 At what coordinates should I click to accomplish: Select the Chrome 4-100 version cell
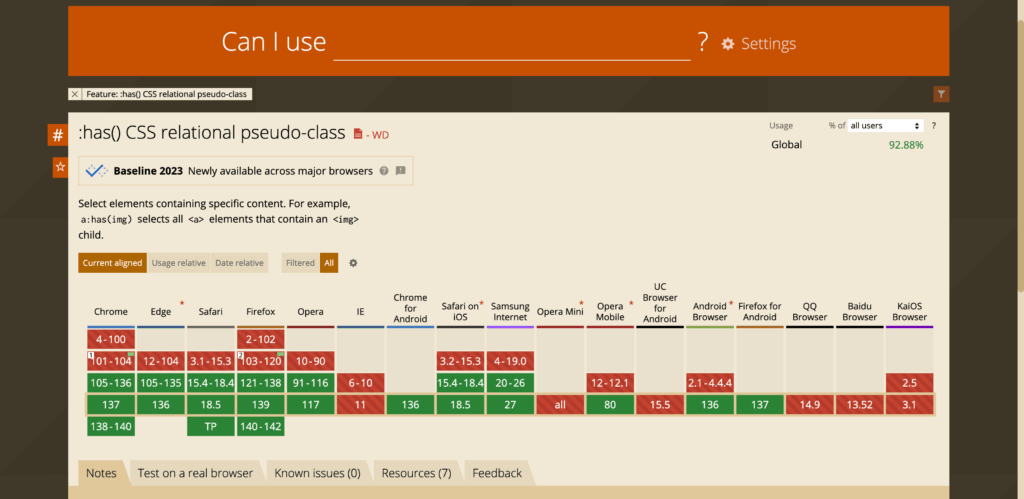[111, 340]
